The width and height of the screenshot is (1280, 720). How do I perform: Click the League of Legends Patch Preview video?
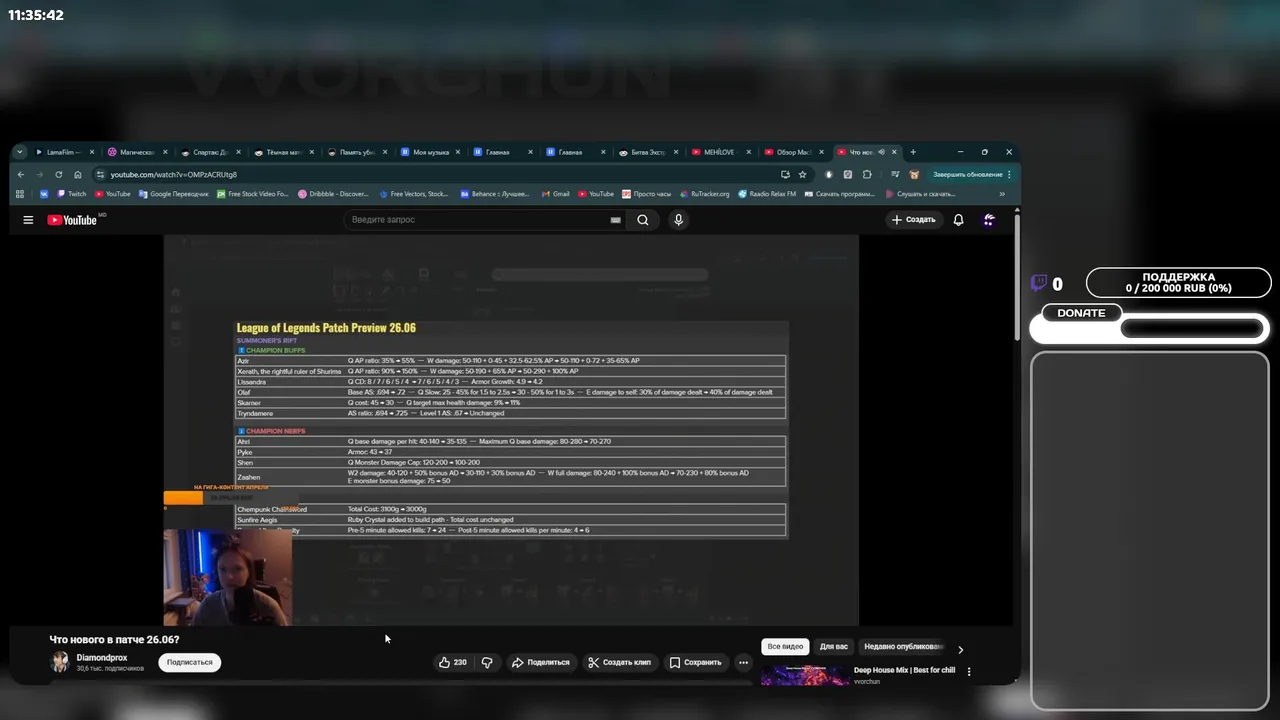click(511, 430)
